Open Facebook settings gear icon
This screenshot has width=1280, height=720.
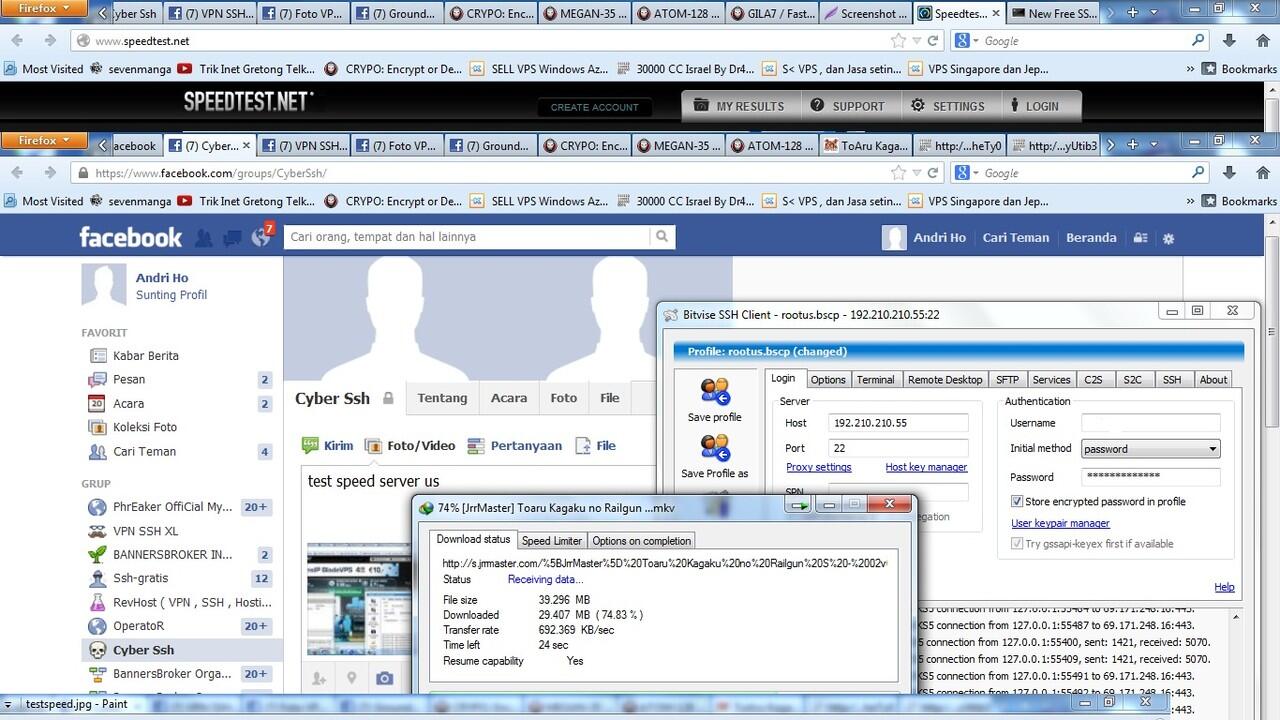coord(1168,238)
